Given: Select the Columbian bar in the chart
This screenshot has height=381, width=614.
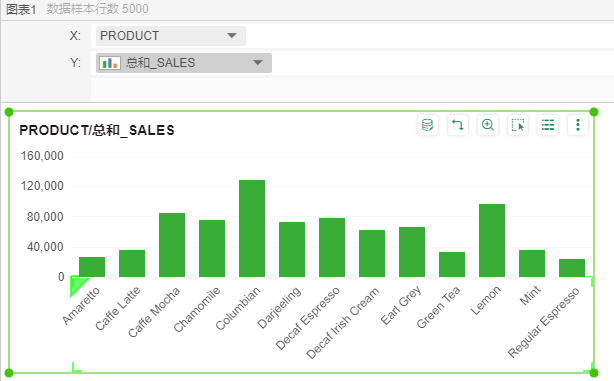Looking at the screenshot, I should tap(252, 229).
